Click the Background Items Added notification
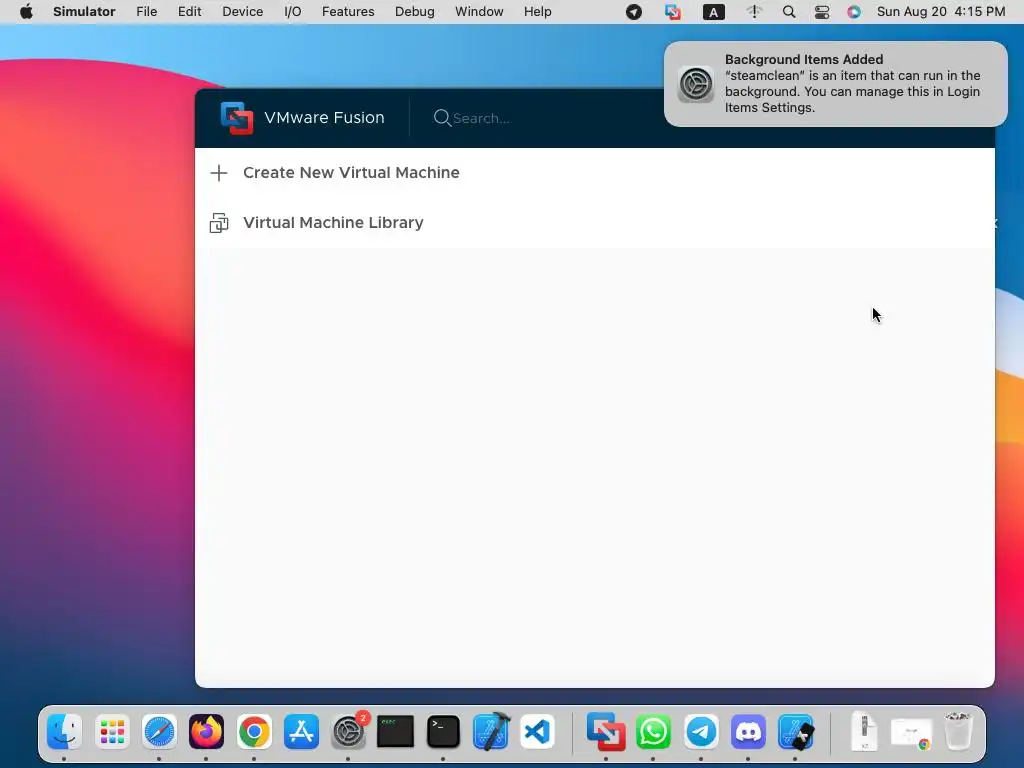The image size is (1024, 768). click(835, 84)
